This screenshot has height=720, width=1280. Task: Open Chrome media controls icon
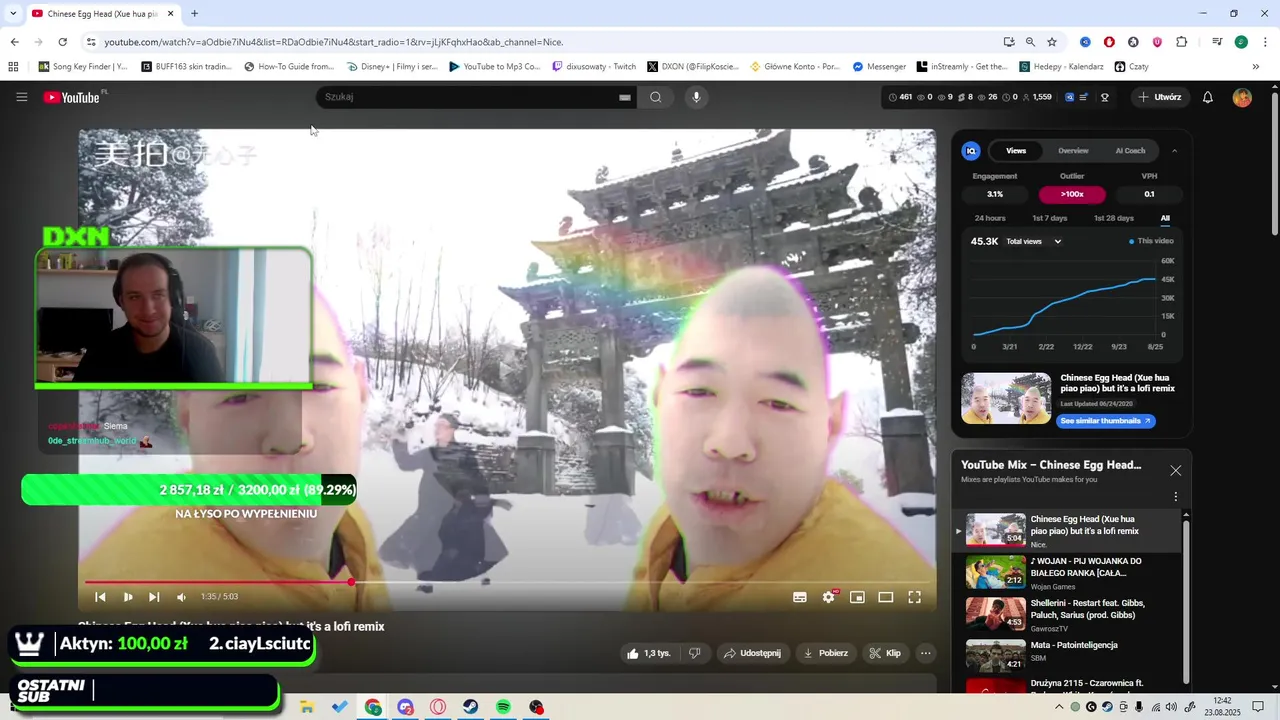(x=1217, y=42)
